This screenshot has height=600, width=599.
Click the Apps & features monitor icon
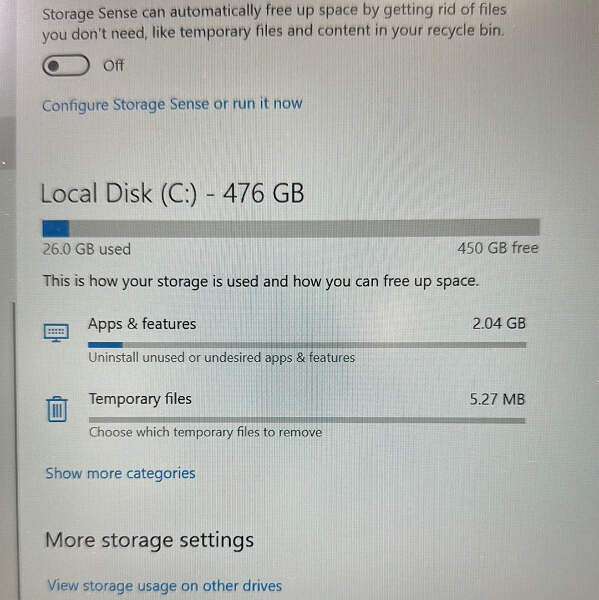[56, 333]
